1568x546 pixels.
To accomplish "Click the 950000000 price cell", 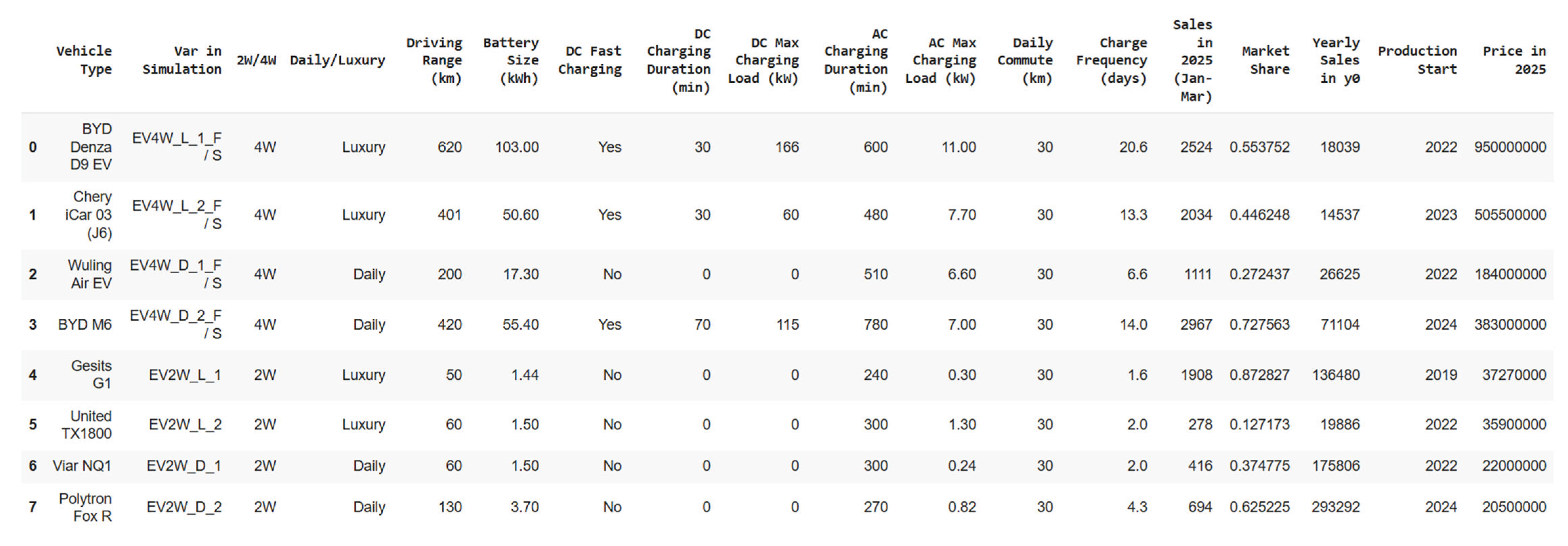I will [1509, 147].
